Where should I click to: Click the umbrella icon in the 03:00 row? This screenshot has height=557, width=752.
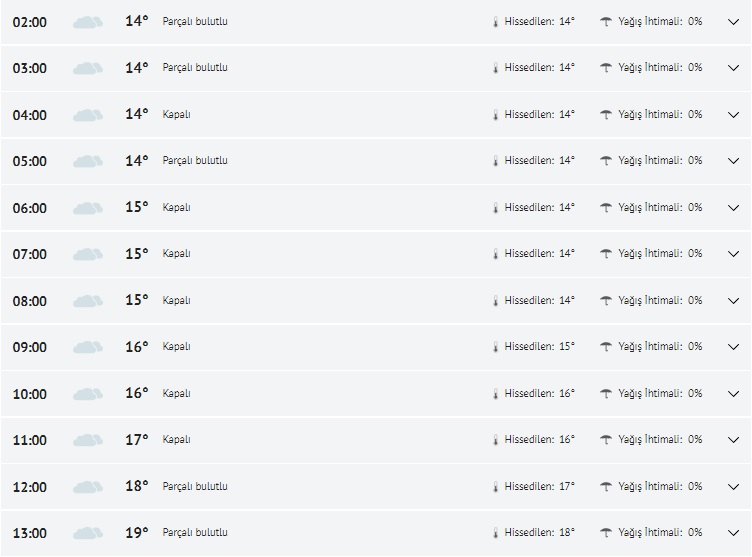(606, 68)
